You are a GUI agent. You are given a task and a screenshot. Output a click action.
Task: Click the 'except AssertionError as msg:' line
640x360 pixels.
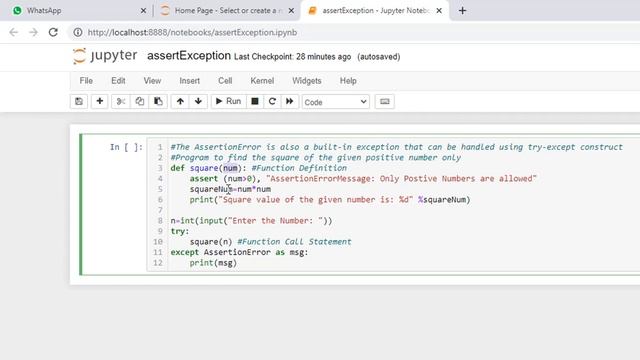click(239, 253)
